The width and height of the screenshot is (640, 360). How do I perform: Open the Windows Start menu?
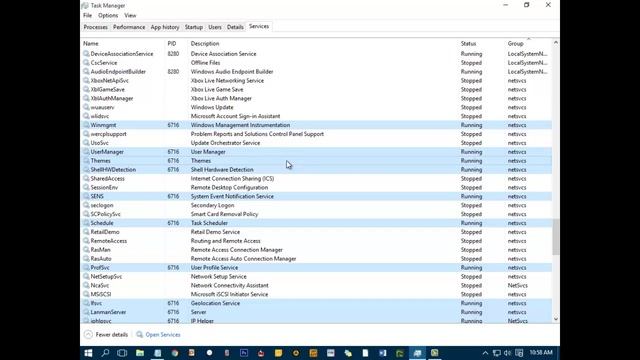point(88,353)
